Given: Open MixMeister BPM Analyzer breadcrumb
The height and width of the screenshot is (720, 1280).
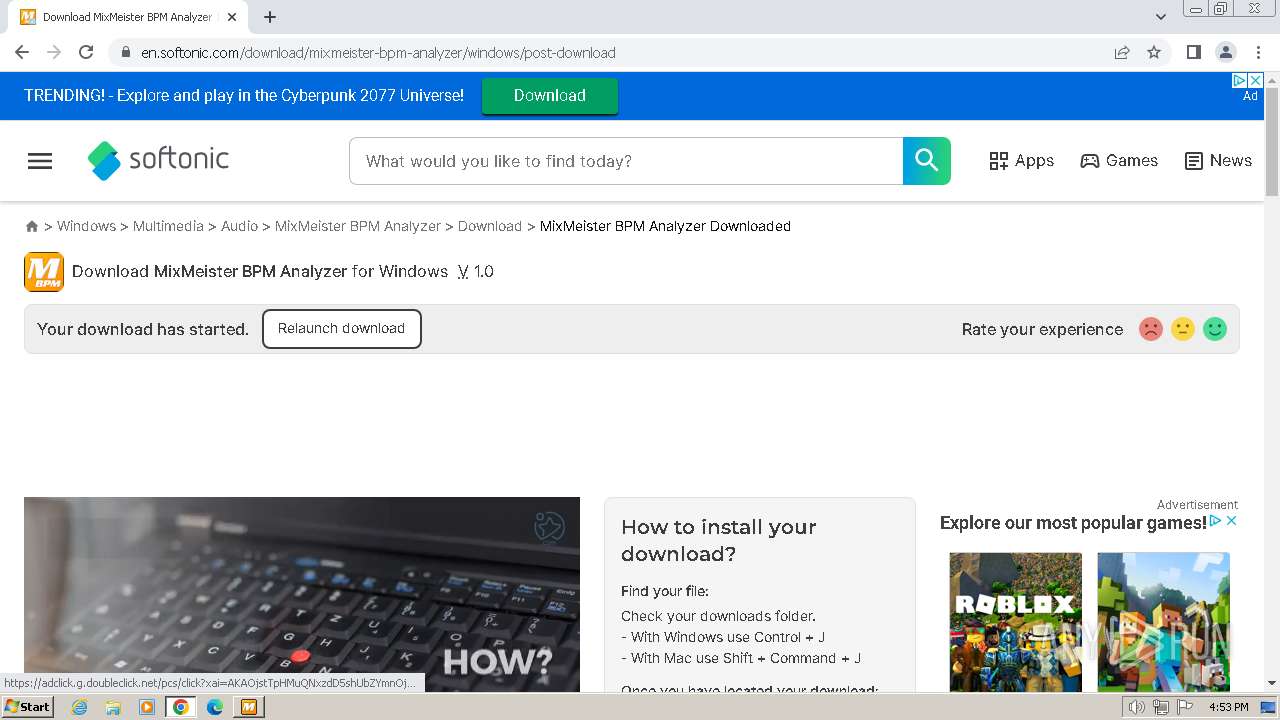Looking at the screenshot, I should click(358, 226).
